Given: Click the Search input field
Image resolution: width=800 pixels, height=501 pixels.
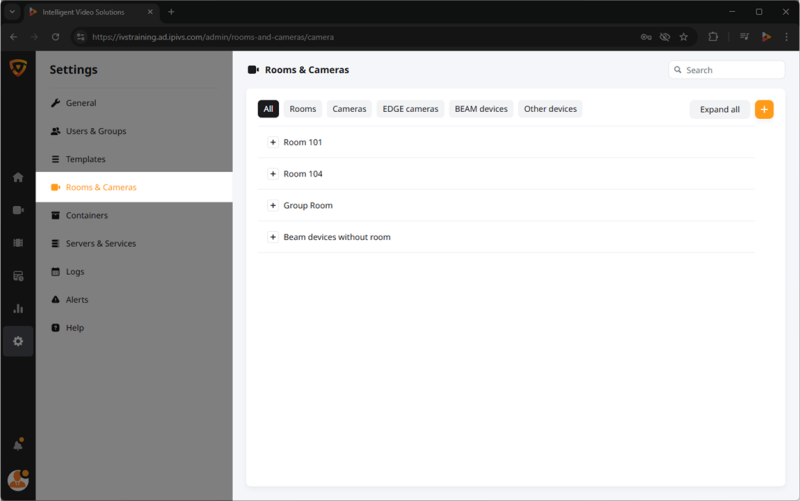Looking at the screenshot, I should pyautogui.click(x=726, y=70).
